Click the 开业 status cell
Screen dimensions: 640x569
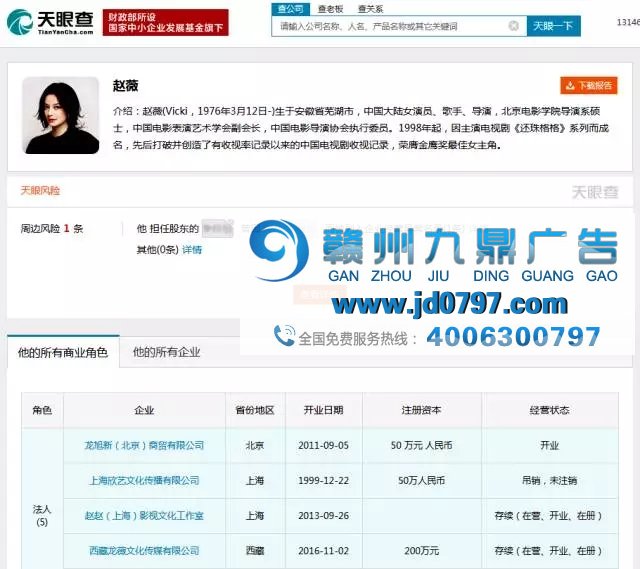coord(549,445)
